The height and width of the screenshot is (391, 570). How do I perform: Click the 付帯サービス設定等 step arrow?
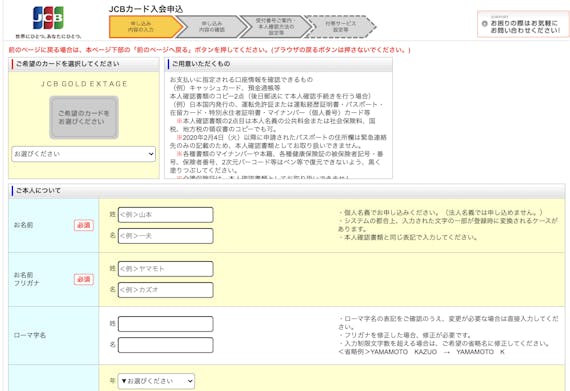pos(340,27)
